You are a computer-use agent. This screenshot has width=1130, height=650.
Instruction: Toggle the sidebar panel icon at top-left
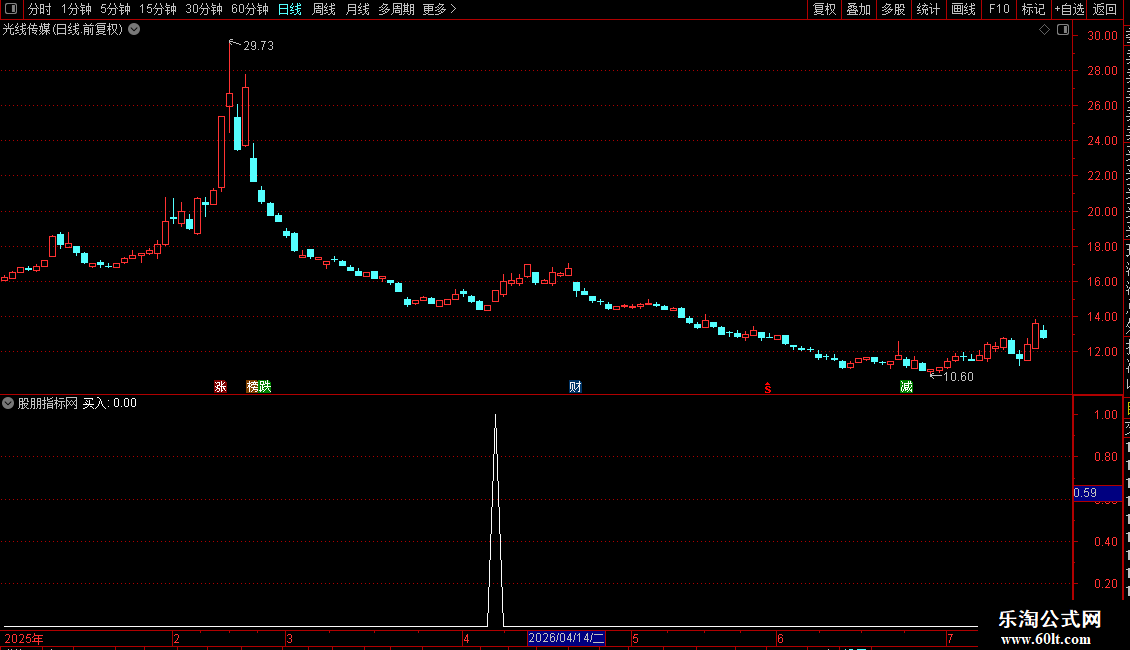(x=11, y=9)
